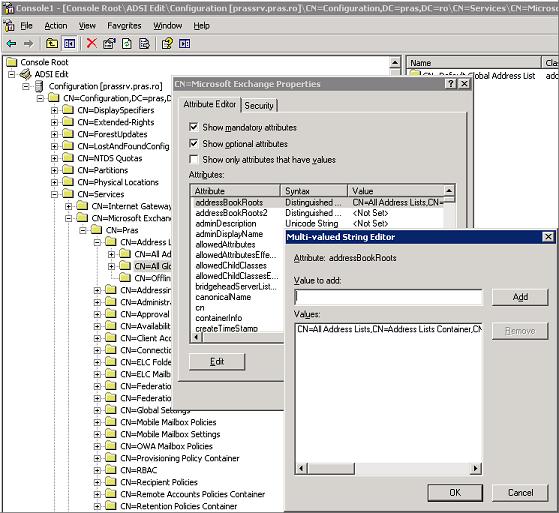This screenshot has height=513, width=559.
Task: Click the Syntax column header
Action: coord(314,191)
